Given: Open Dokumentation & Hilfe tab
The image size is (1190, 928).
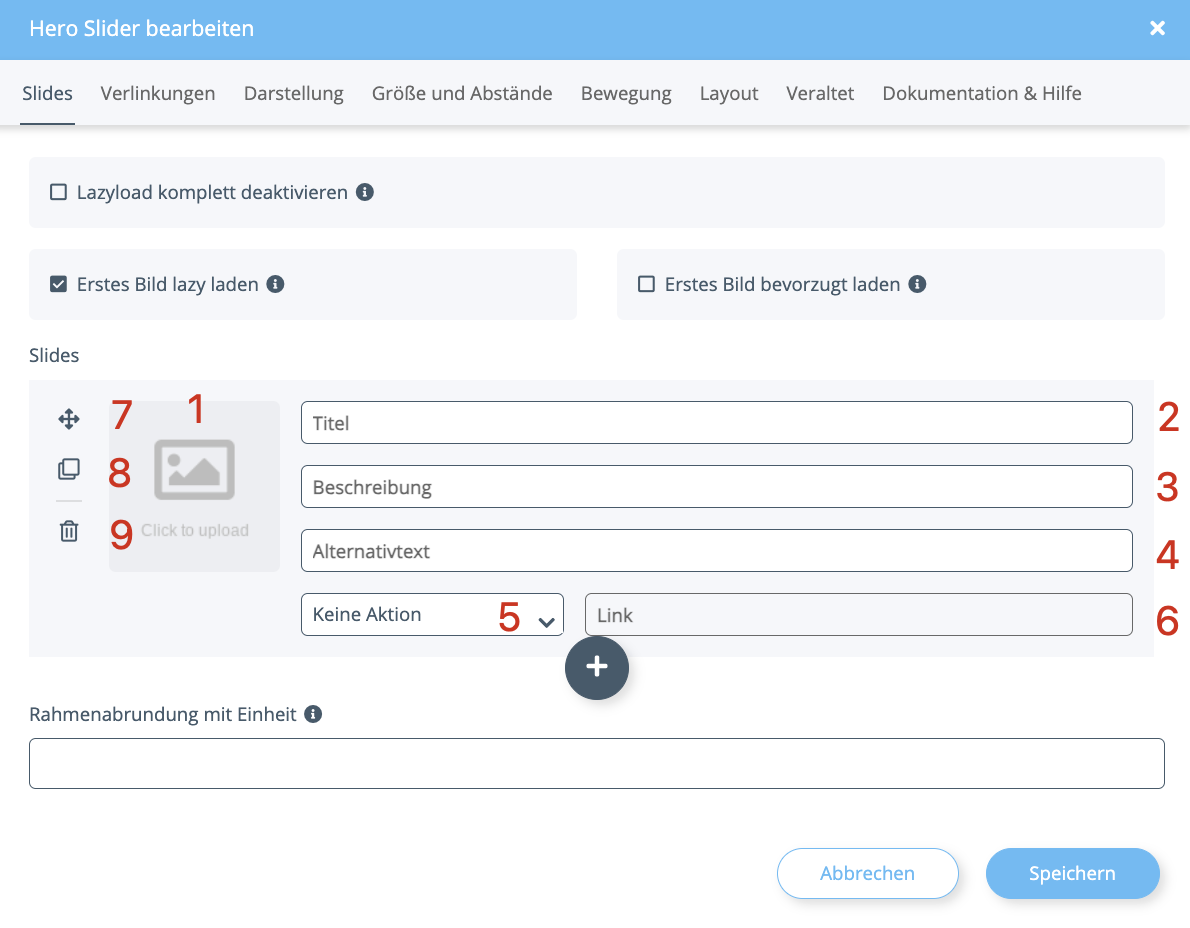Looking at the screenshot, I should [x=982, y=93].
